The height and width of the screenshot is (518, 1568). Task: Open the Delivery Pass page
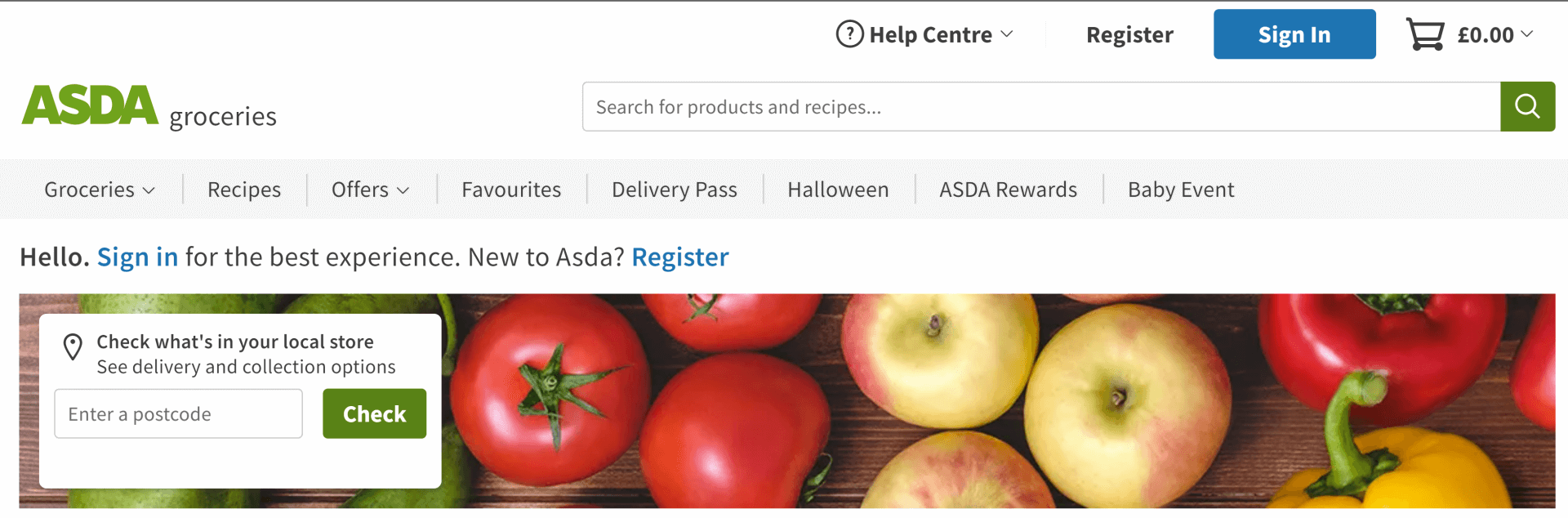(675, 190)
